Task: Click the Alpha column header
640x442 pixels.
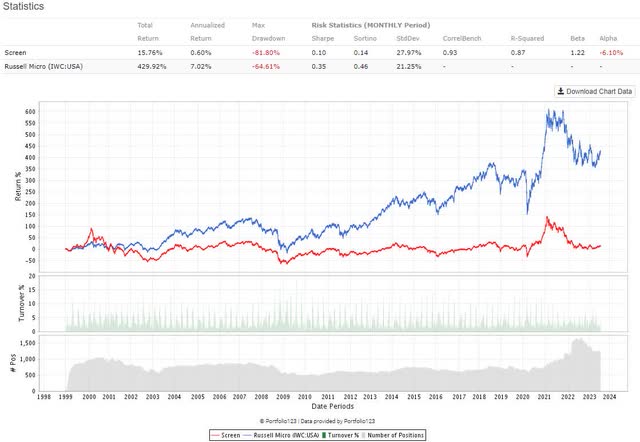Action: tap(608, 38)
